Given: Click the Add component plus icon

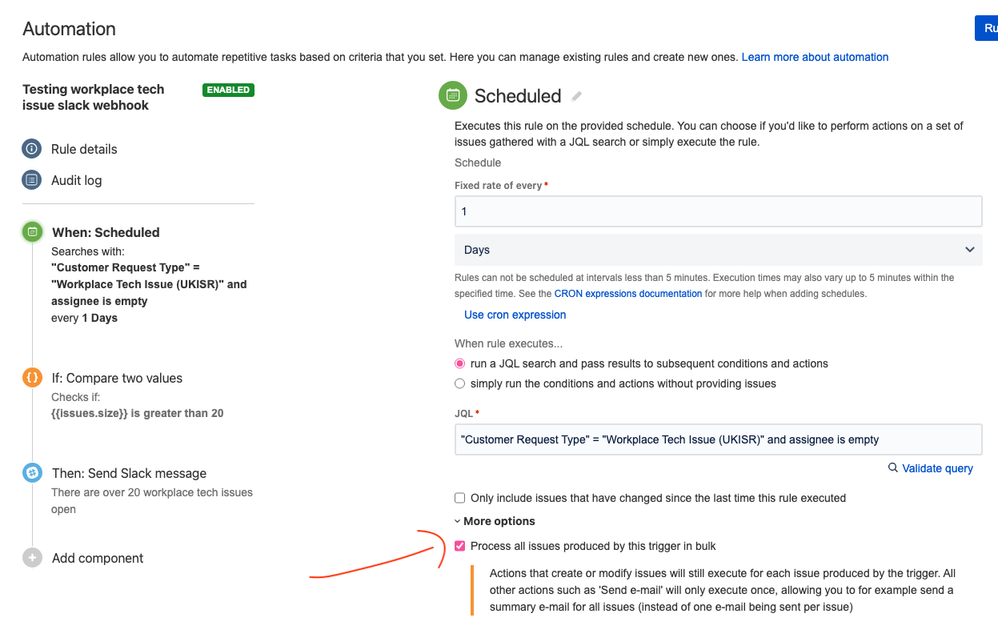Looking at the screenshot, I should coord(32,558).
